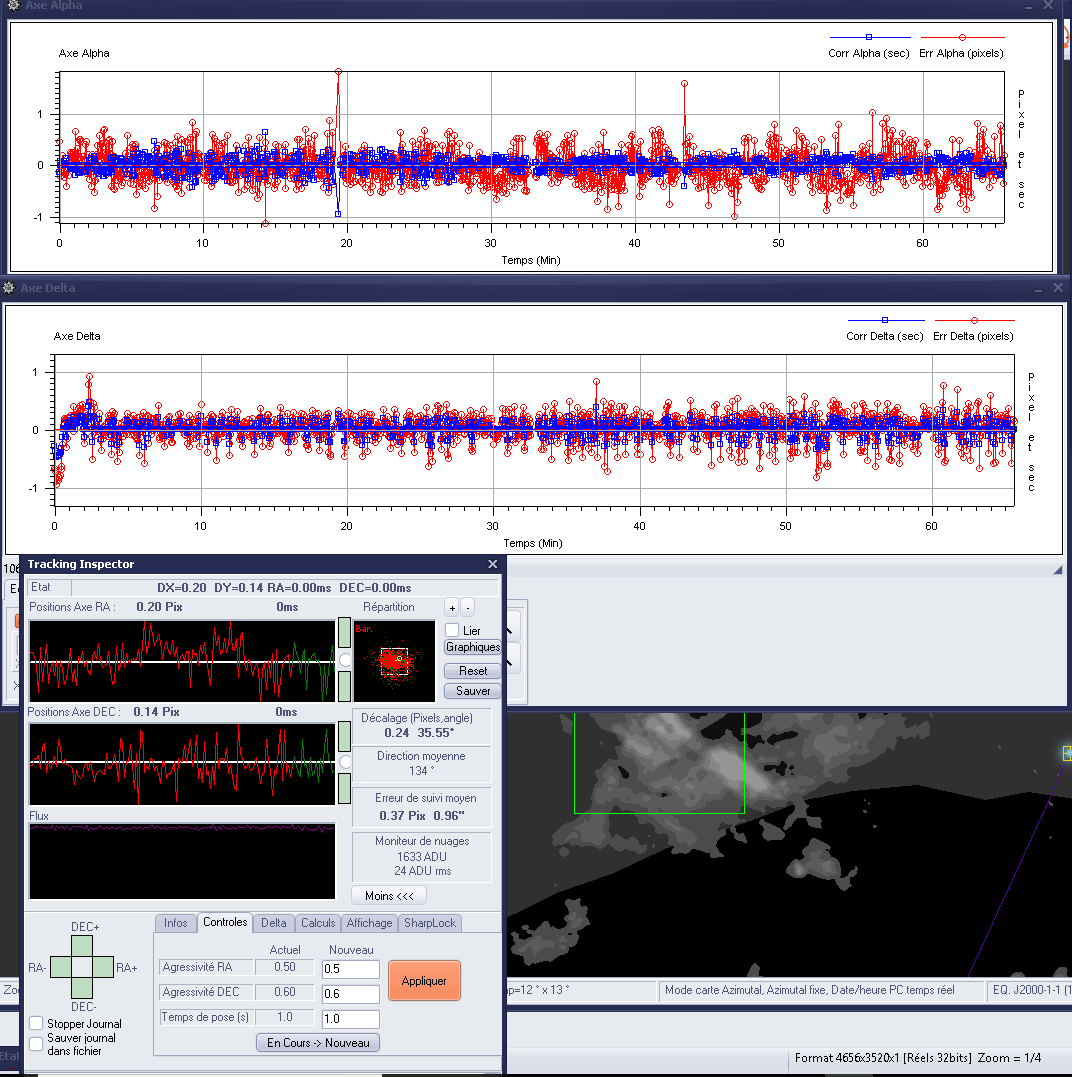
Task: Enable the Lier checkbox
Action: pos(452,630)
